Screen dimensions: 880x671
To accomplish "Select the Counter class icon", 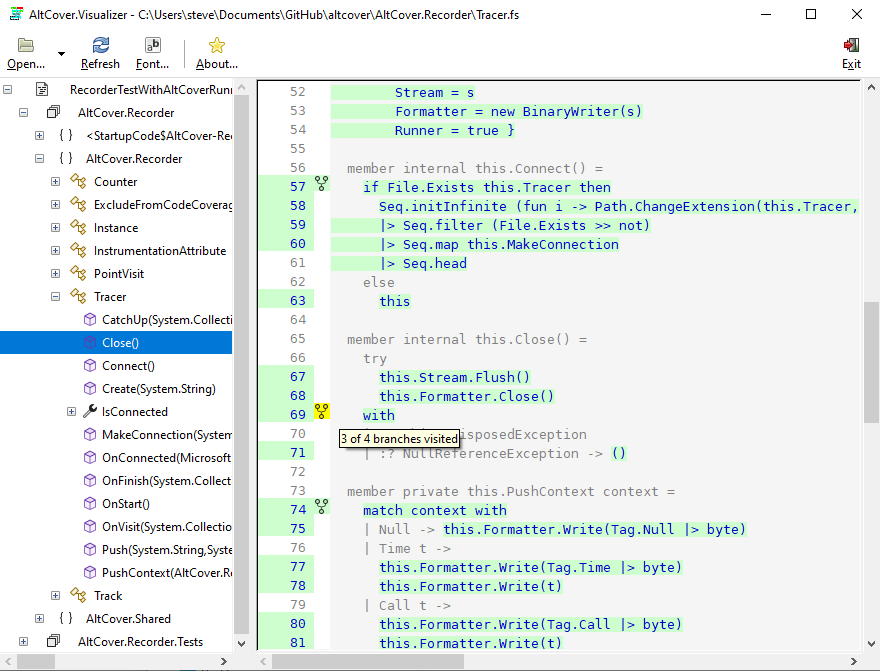I will [x=78, y=181].
